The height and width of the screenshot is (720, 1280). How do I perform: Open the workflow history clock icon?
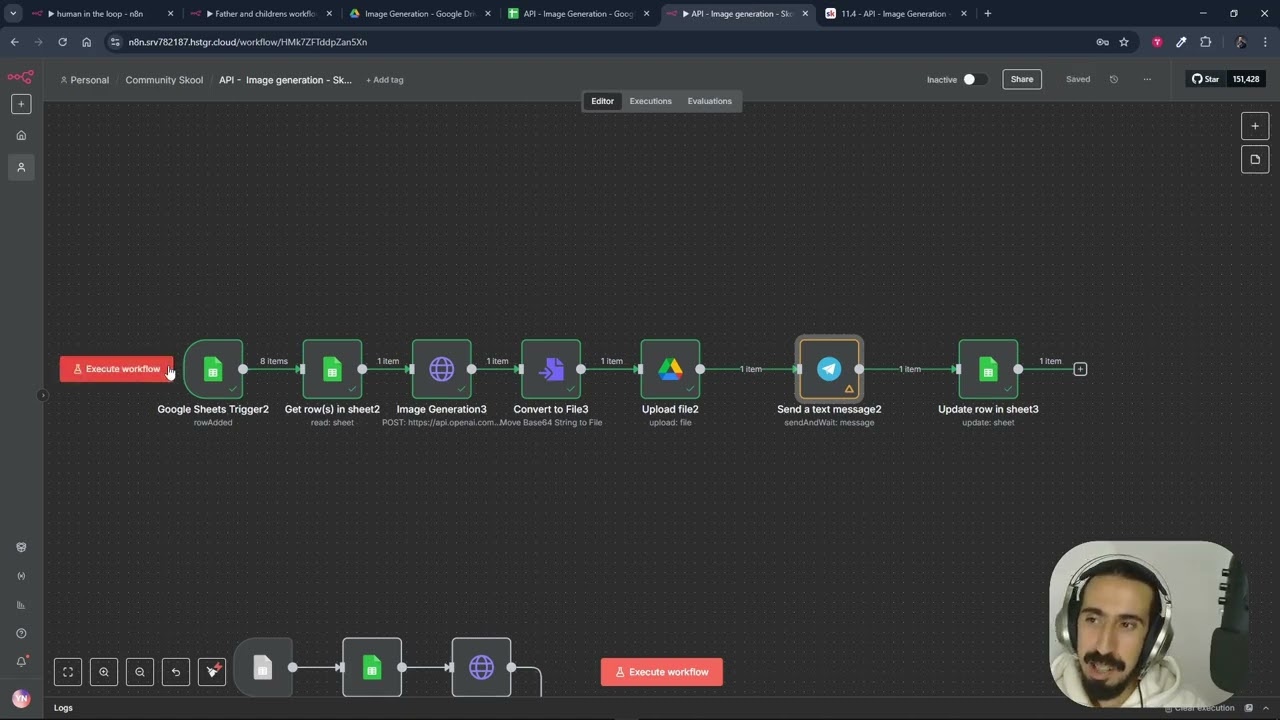point(1114,79)
